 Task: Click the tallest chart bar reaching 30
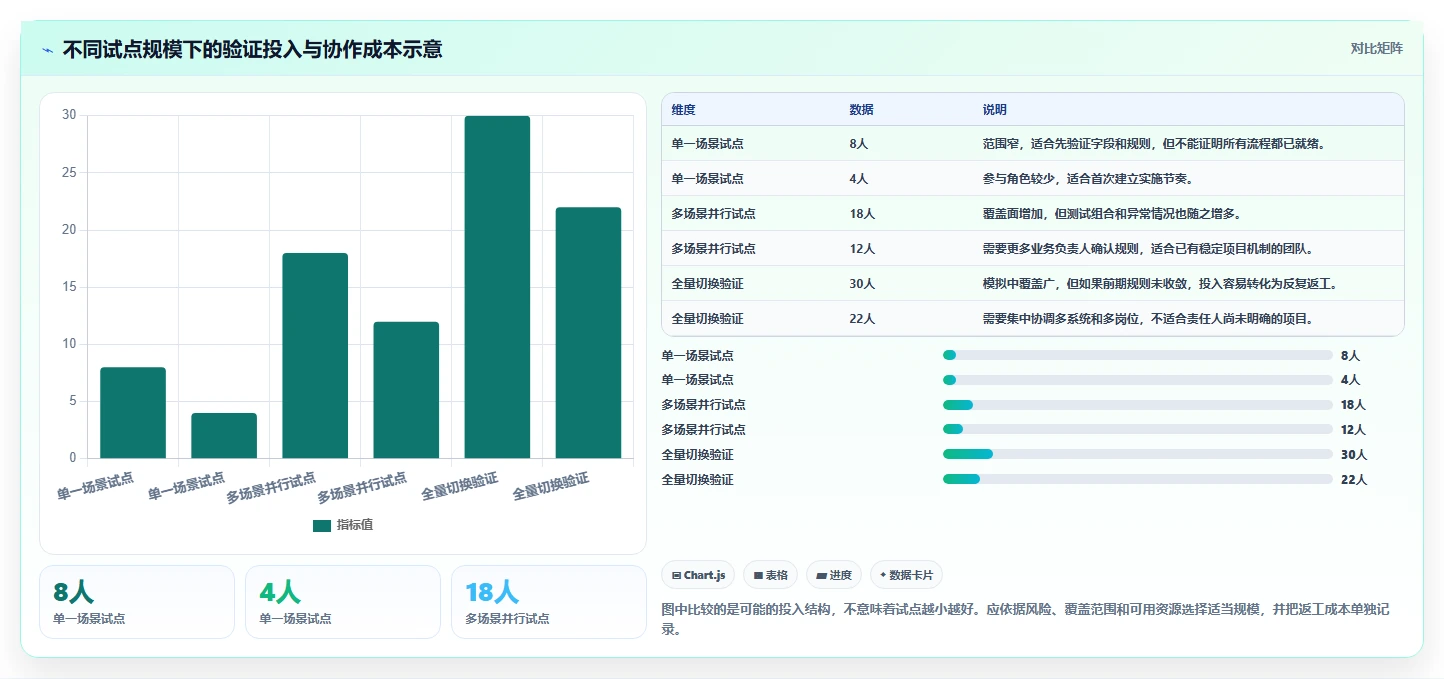497,287
